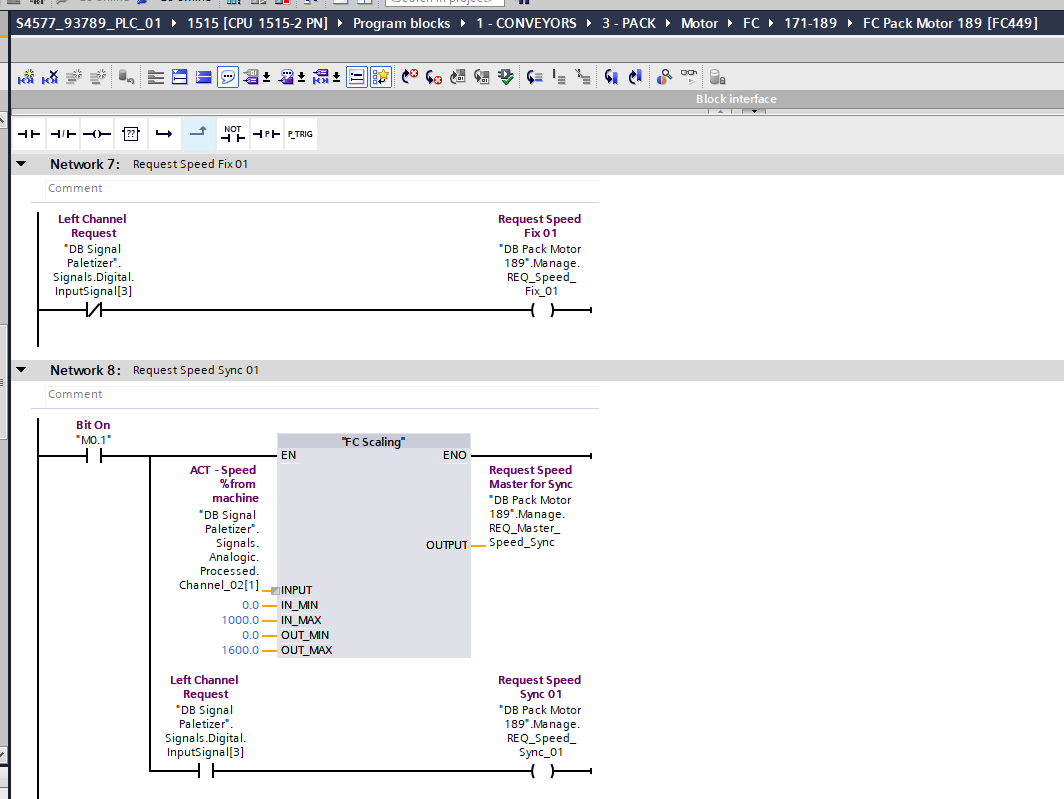Select the 1600.0 OUT_MAX value

pos(240,650)
